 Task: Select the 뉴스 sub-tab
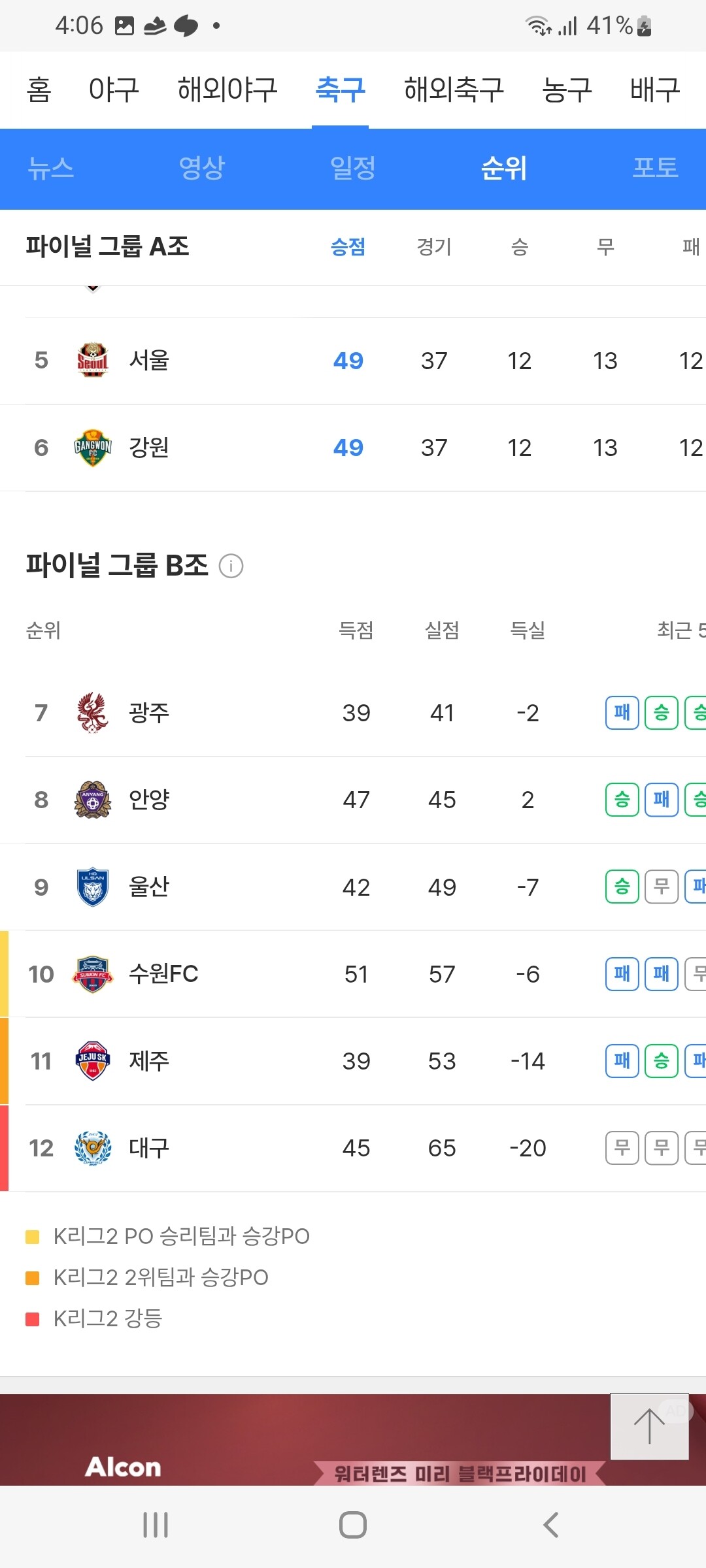click(x=51, y=168)
